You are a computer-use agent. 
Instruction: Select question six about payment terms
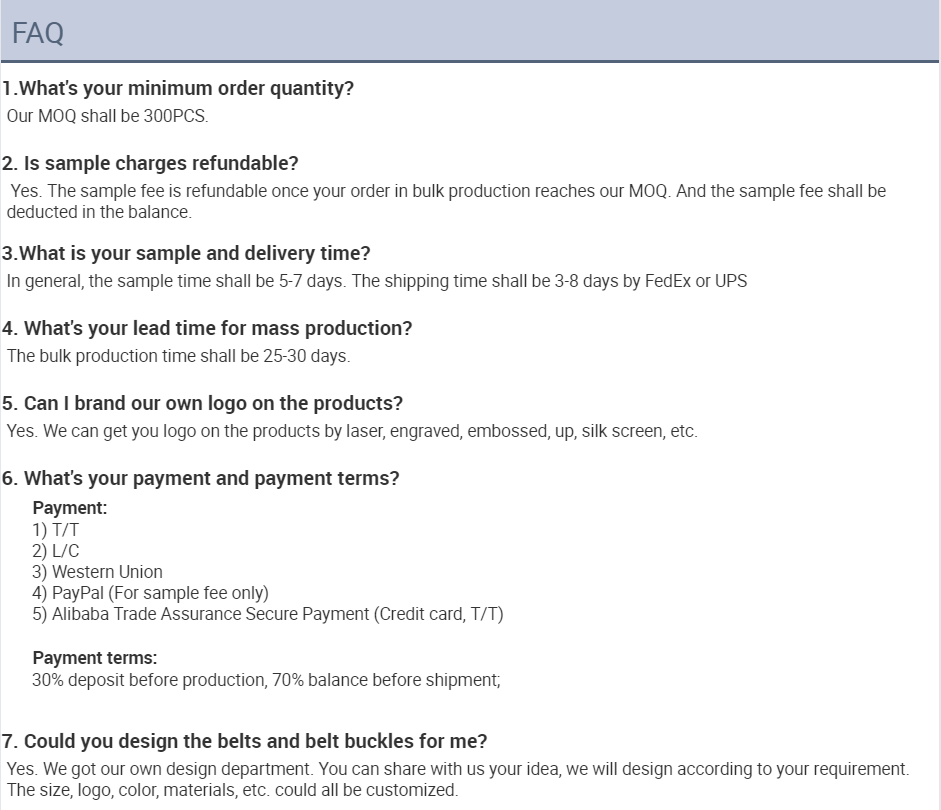click(x=200, y=478)
